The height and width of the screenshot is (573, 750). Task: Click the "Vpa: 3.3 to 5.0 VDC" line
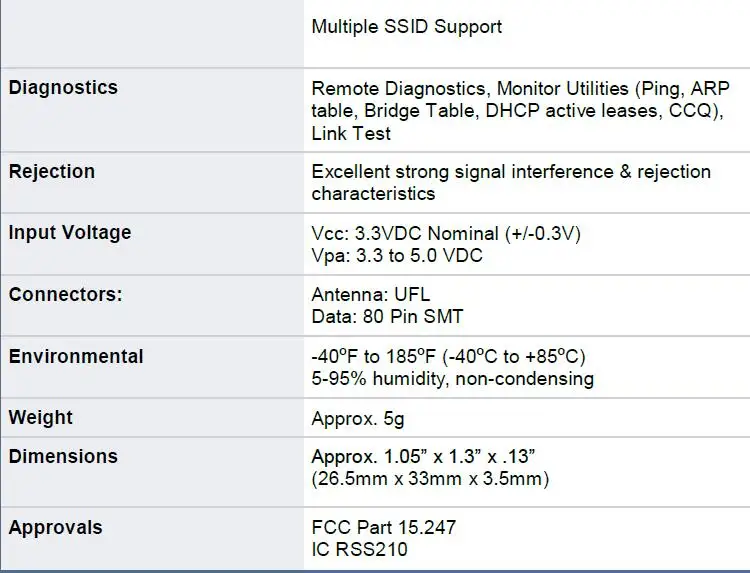click(x=396, y=256)
